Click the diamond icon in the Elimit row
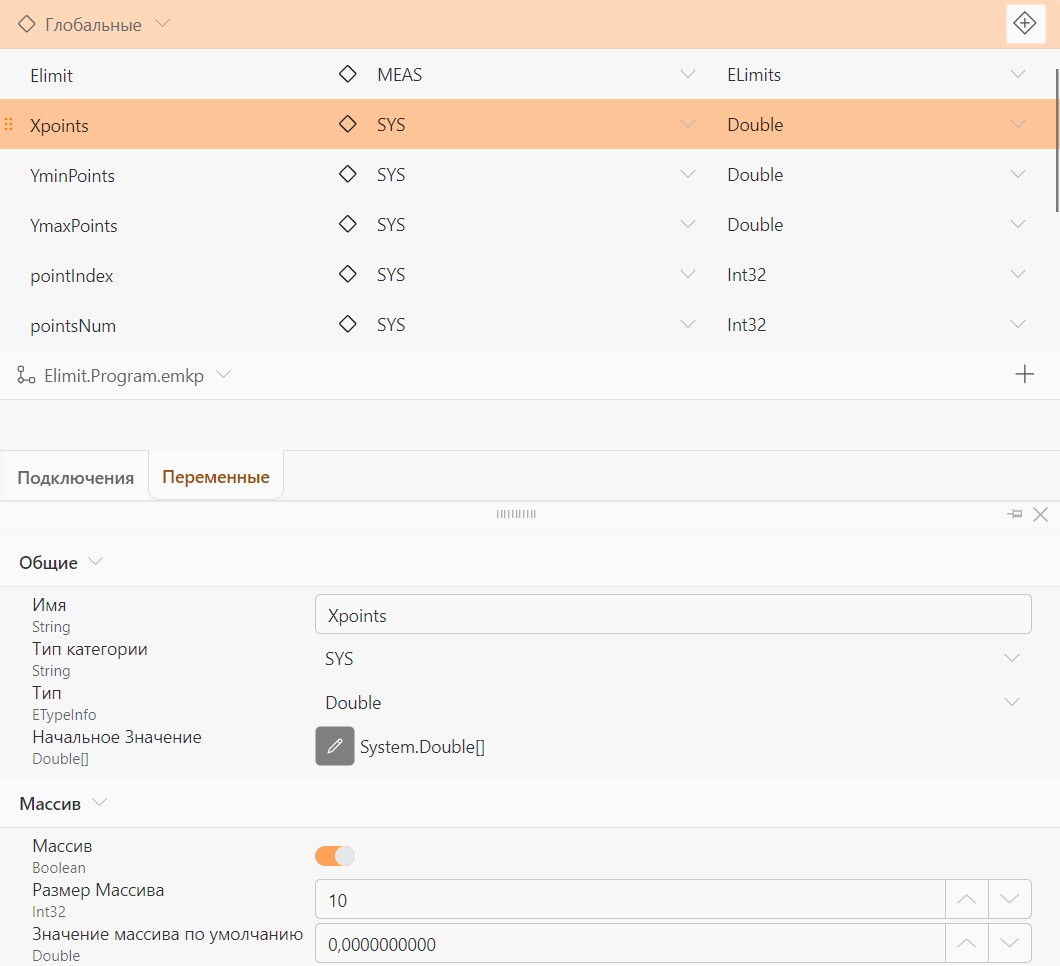Image resolution: width=1060 pixels, height=966 pixels. point(347,74)
